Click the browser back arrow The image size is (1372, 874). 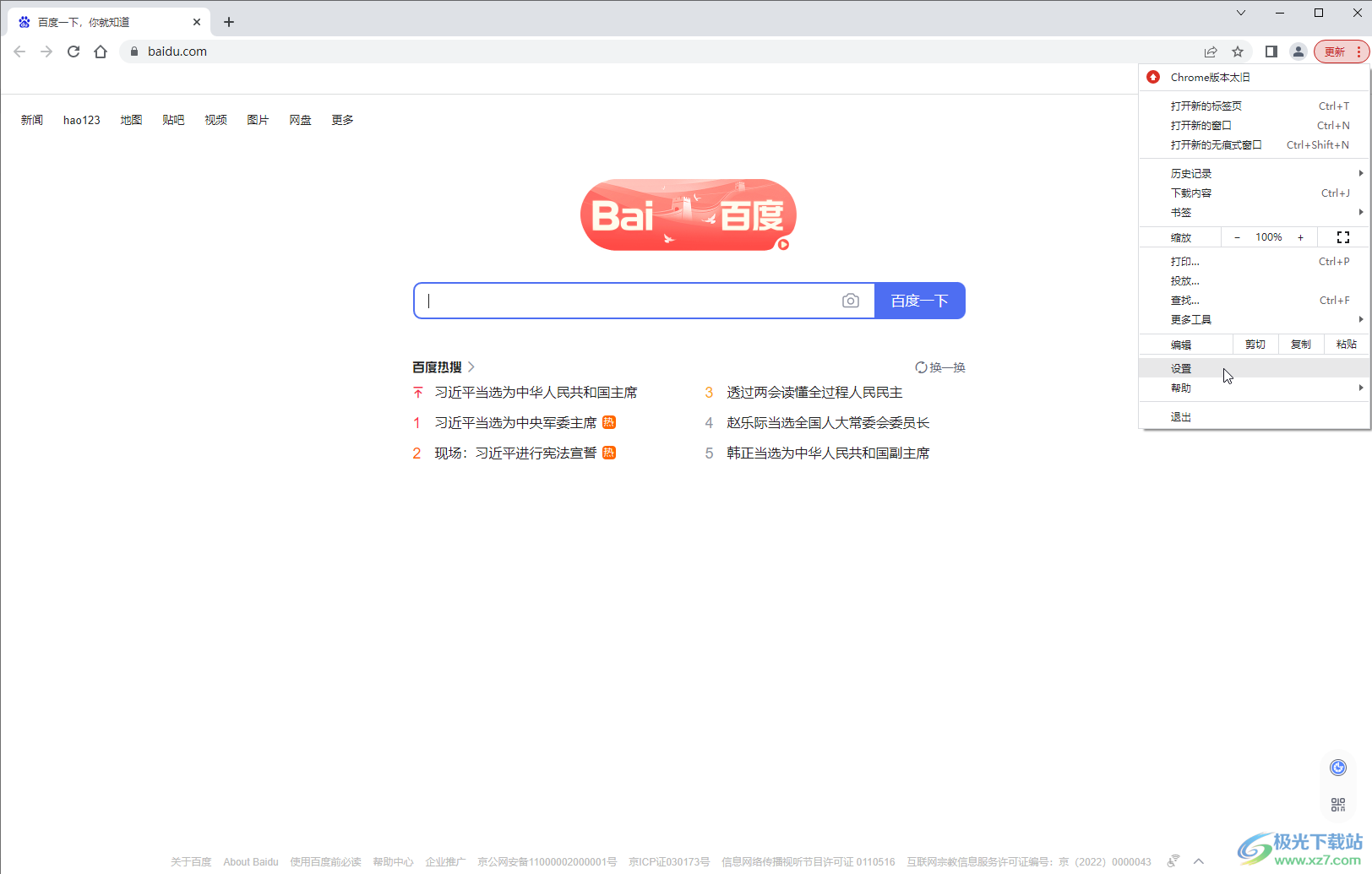19,52
